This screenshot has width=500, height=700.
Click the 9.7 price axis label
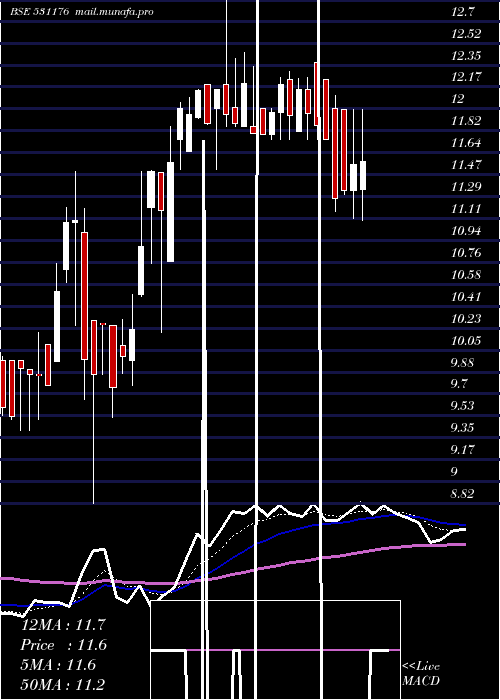[459, 384]
